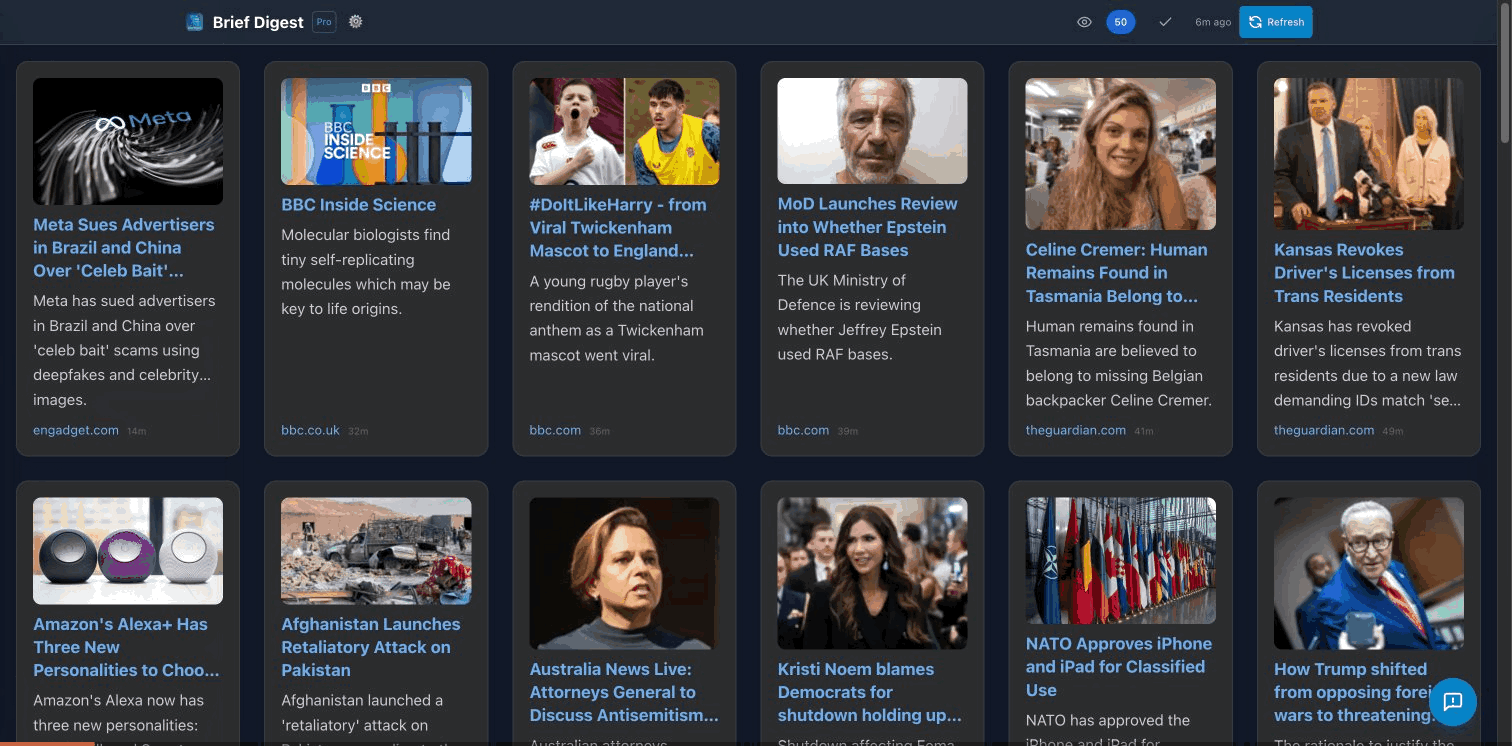Image resolution: width=1512 pixels, height=746 pixels.
Task: Click the Pro badge next to title
Action: point(324,22)
